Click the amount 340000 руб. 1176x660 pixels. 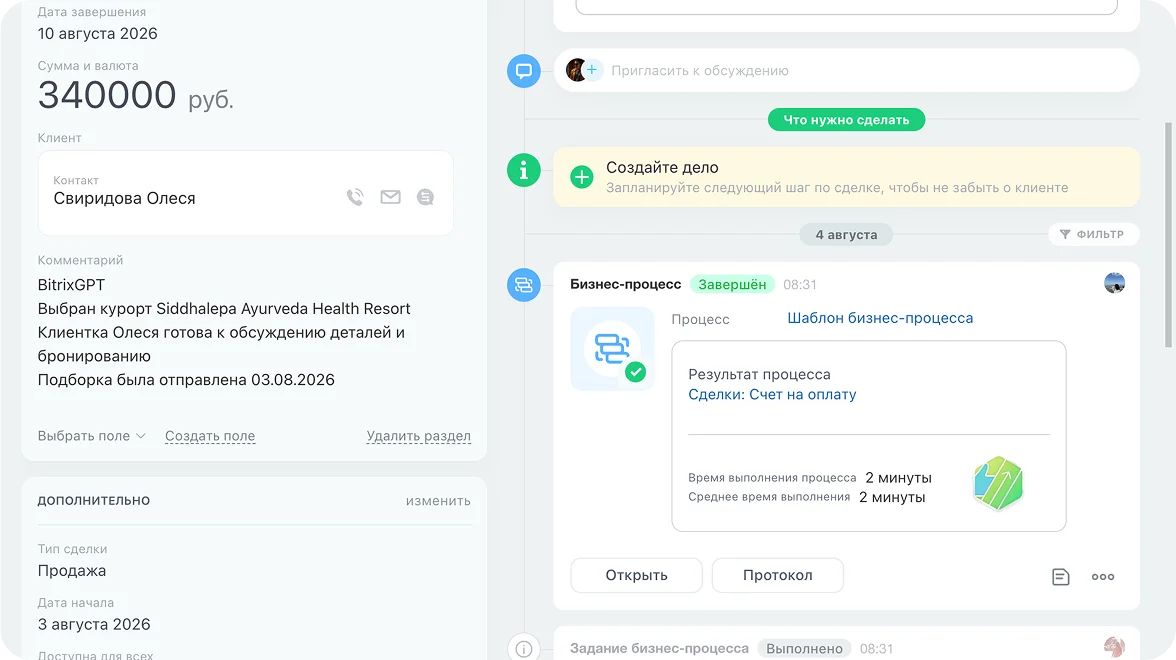point(136,95)
